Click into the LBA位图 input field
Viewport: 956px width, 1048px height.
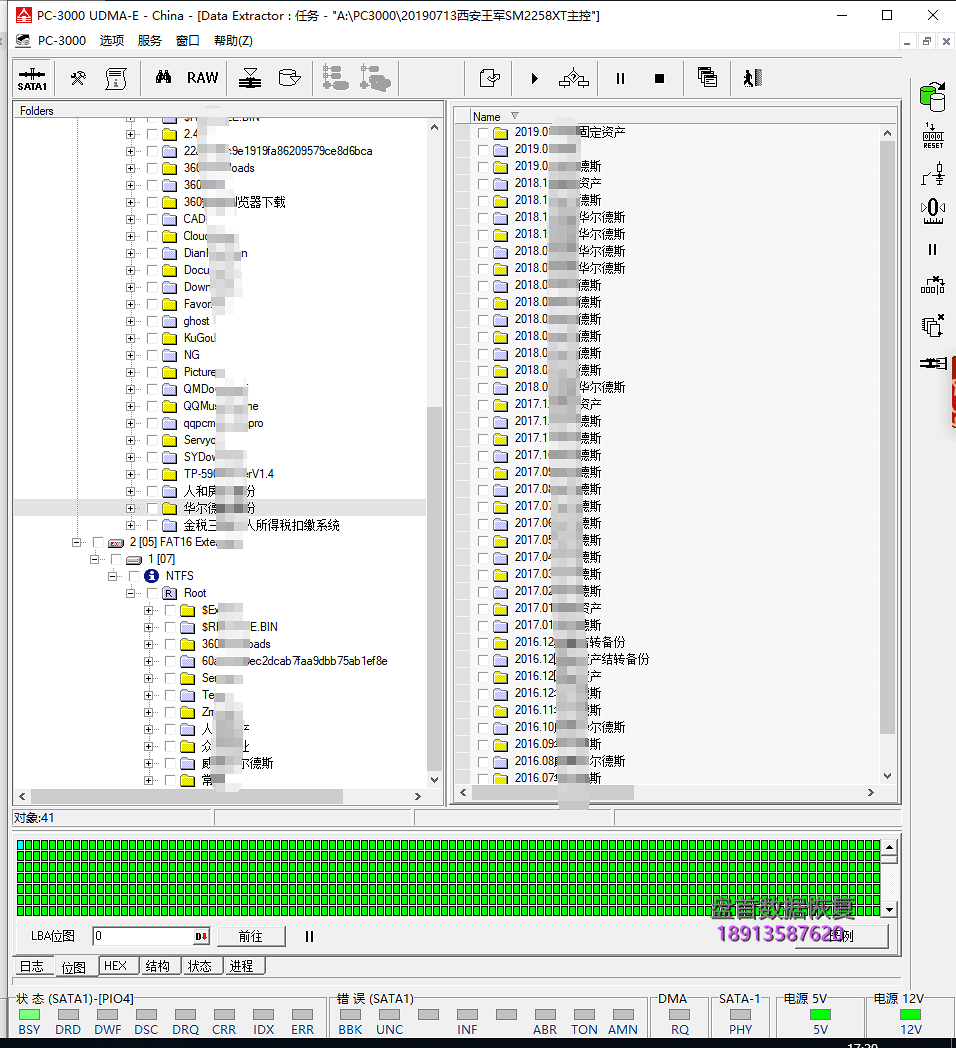pos(143,936)
